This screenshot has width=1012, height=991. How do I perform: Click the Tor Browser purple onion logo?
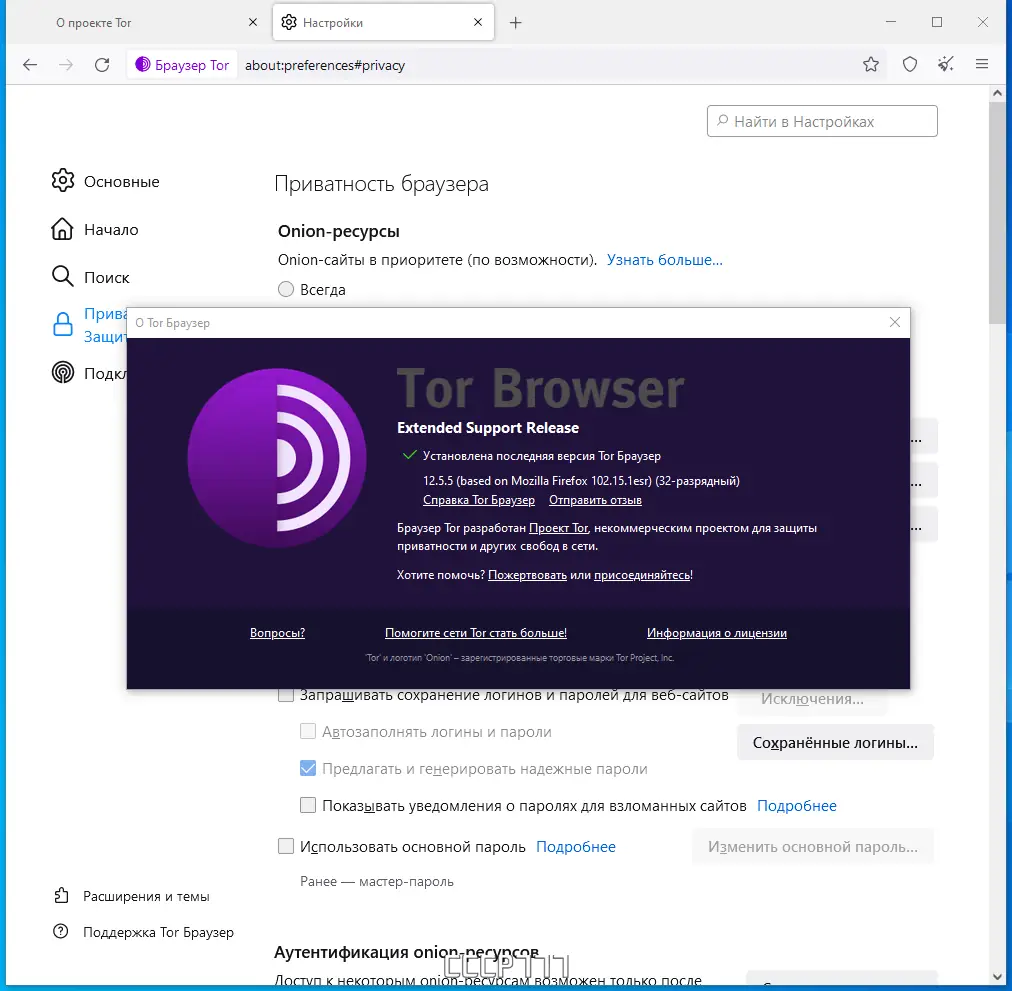pyautogui.click(x=277, y=458)
